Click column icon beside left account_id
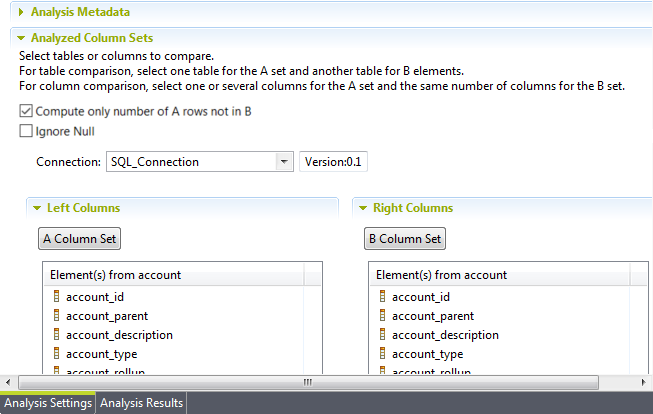 click(57, 297)
